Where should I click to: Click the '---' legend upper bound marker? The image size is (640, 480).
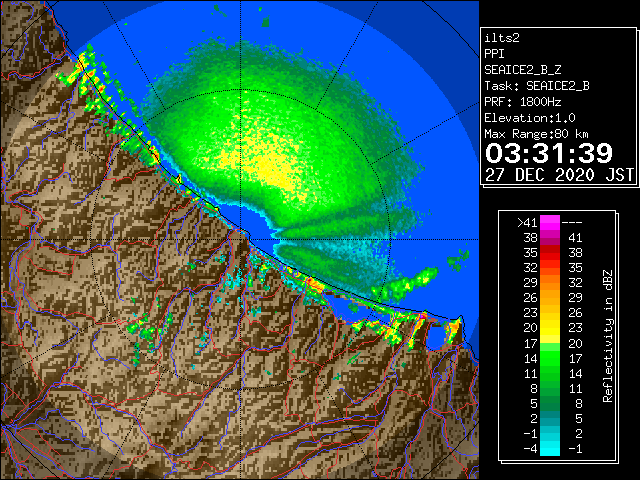[572, 223]
